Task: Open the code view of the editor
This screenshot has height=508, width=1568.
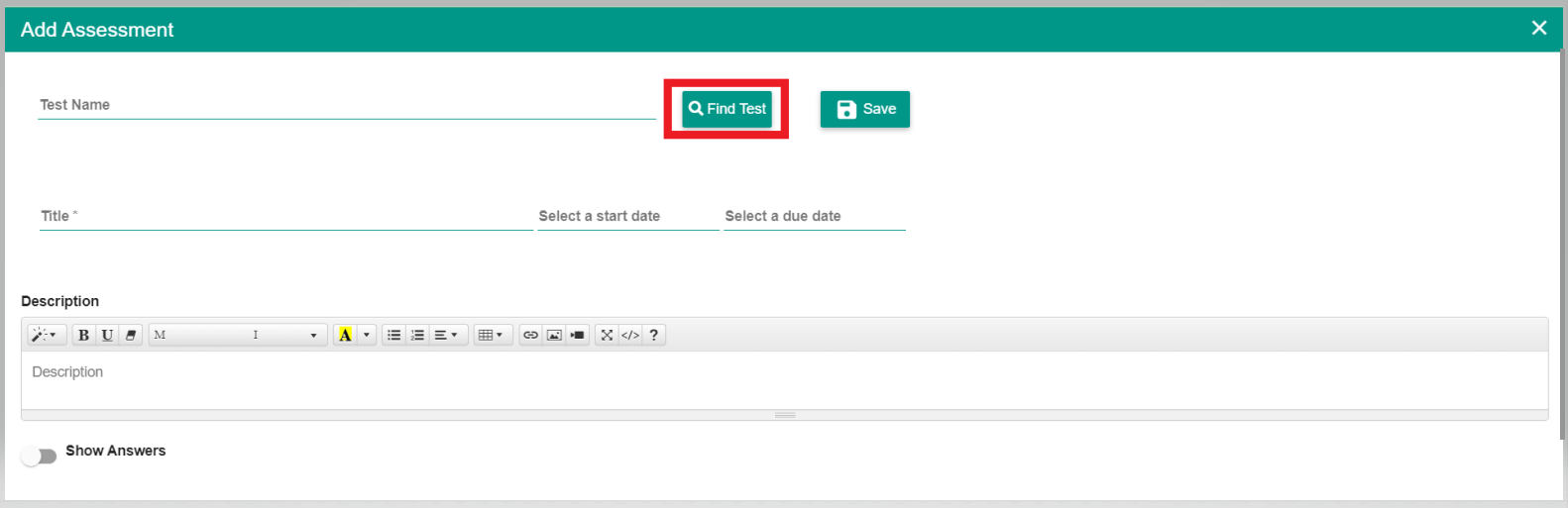Action: click(630, 335)
